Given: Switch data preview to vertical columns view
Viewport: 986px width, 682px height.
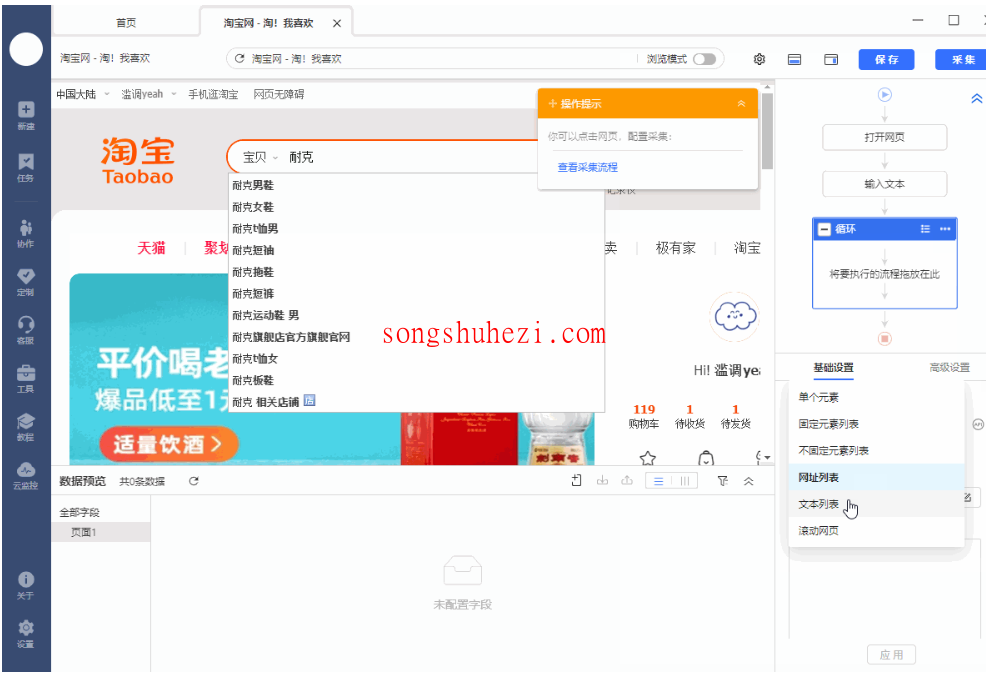Looking at the screenshot, I should coord(685,481).
